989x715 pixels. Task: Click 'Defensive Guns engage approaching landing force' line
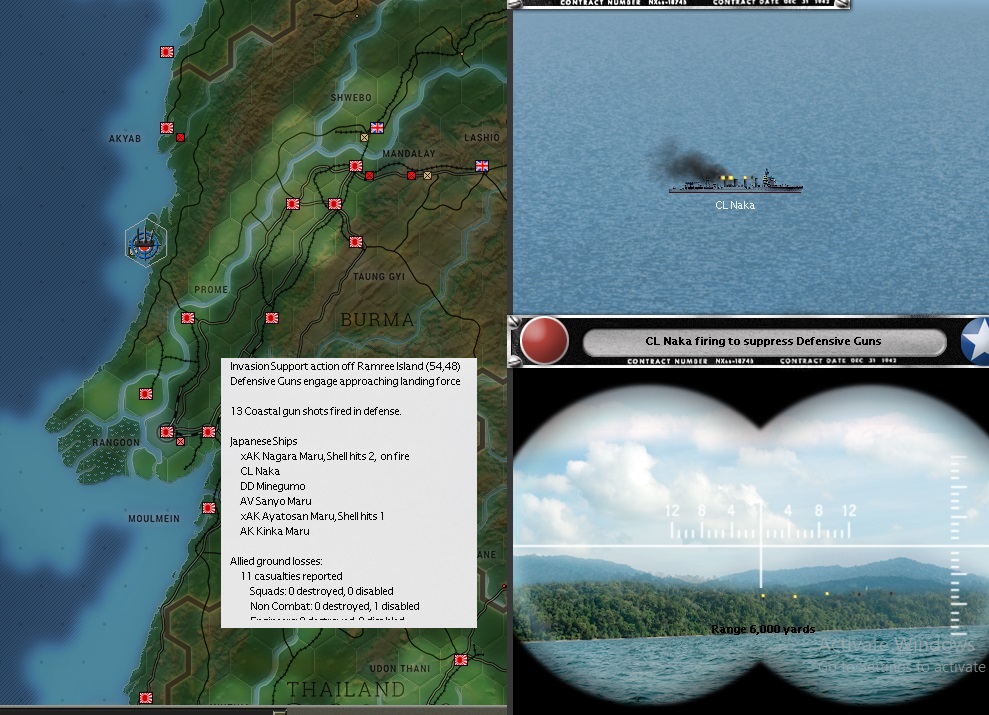(x=345, y=381)
